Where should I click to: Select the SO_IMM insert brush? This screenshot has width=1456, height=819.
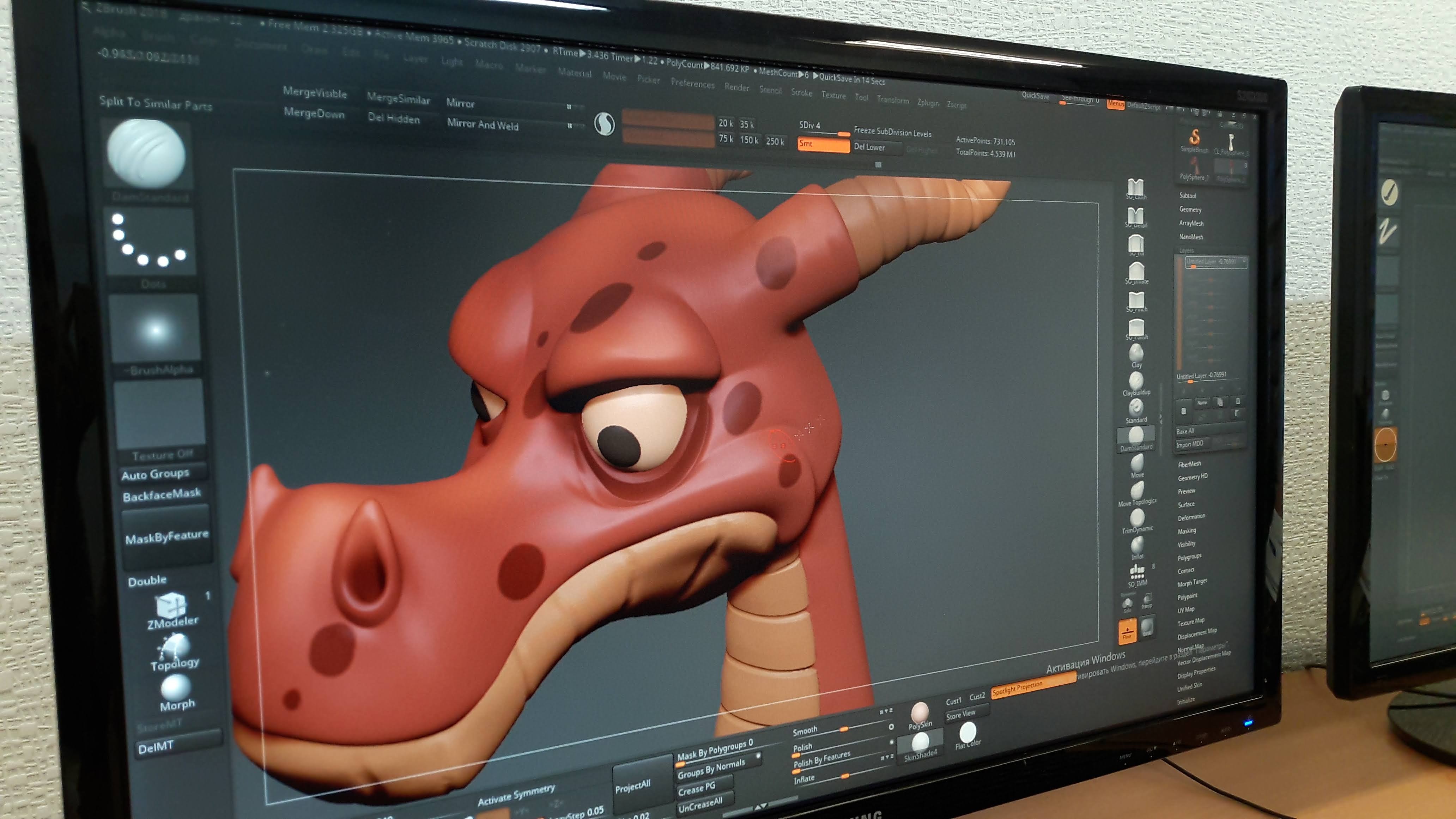[x=1137, y=575]
